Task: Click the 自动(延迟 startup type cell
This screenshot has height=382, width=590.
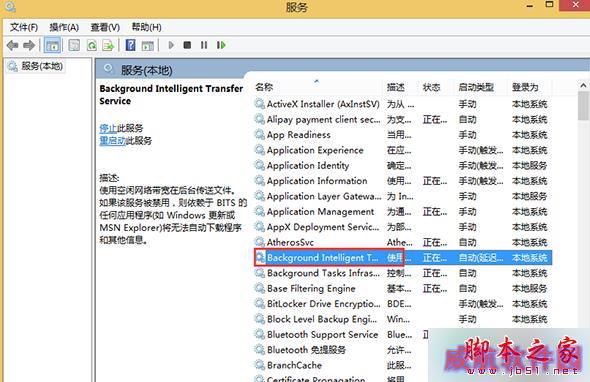Action: (481, 258)
